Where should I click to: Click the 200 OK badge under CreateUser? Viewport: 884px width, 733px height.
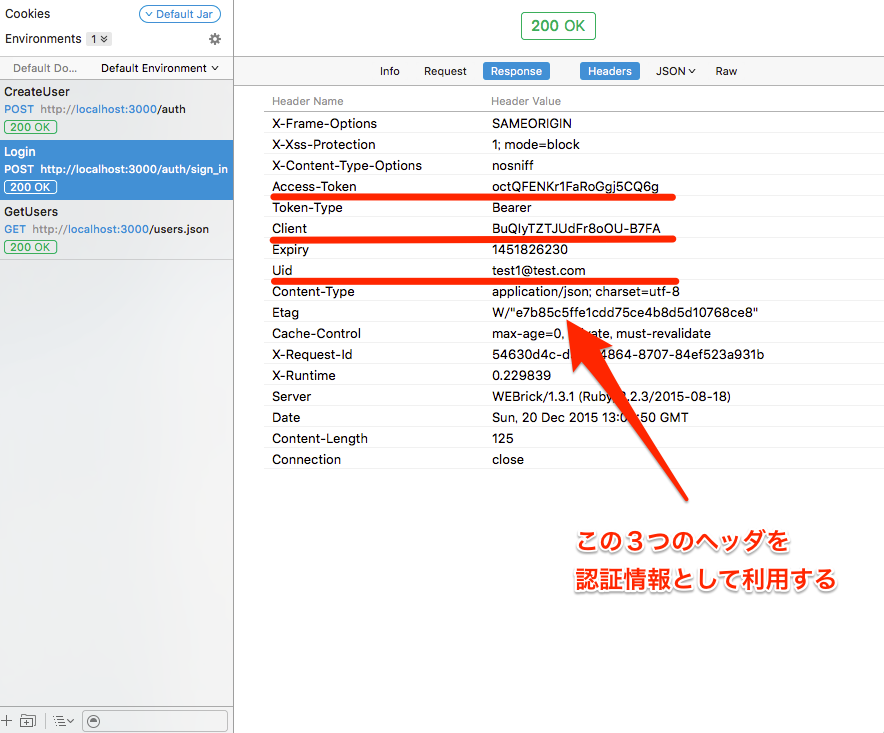pyautogui.click(x=30, y=127)
